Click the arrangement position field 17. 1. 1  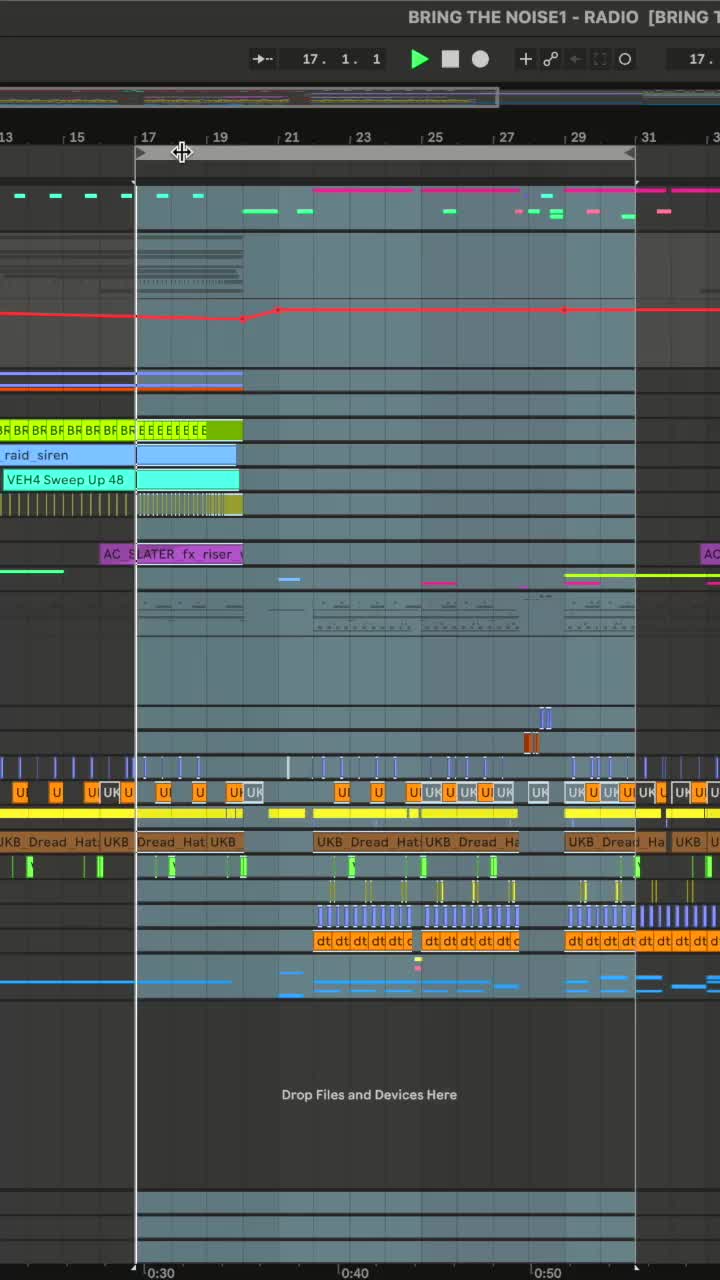pos(341,59)
